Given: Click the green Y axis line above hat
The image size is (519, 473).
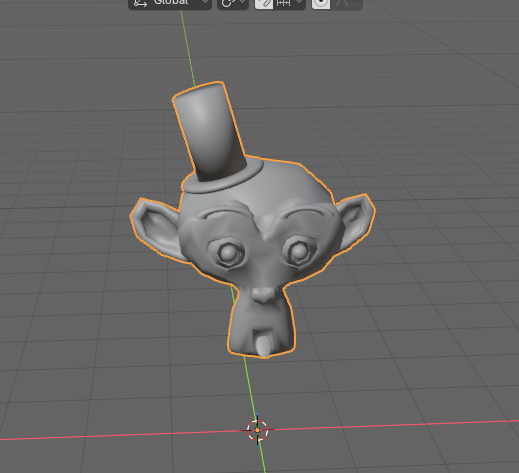Looking at the screenshot, I should pyautogui.click(x=188, y=47).
